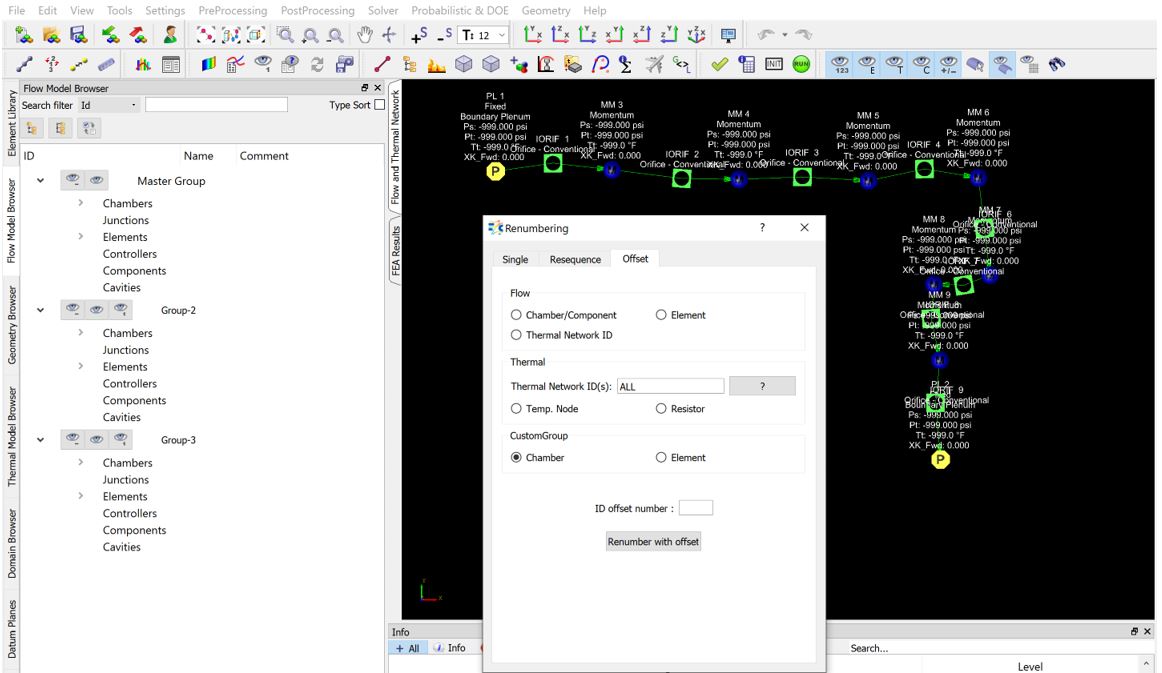Open the PostProcessing menu
Viewport: 1162px width, 673px height.
coord(317,10)
